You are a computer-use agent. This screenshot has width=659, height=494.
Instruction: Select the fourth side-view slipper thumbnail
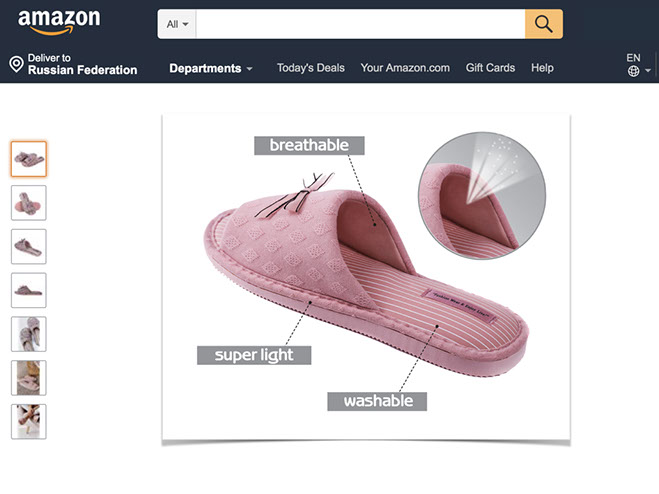(x=29, y=290)
